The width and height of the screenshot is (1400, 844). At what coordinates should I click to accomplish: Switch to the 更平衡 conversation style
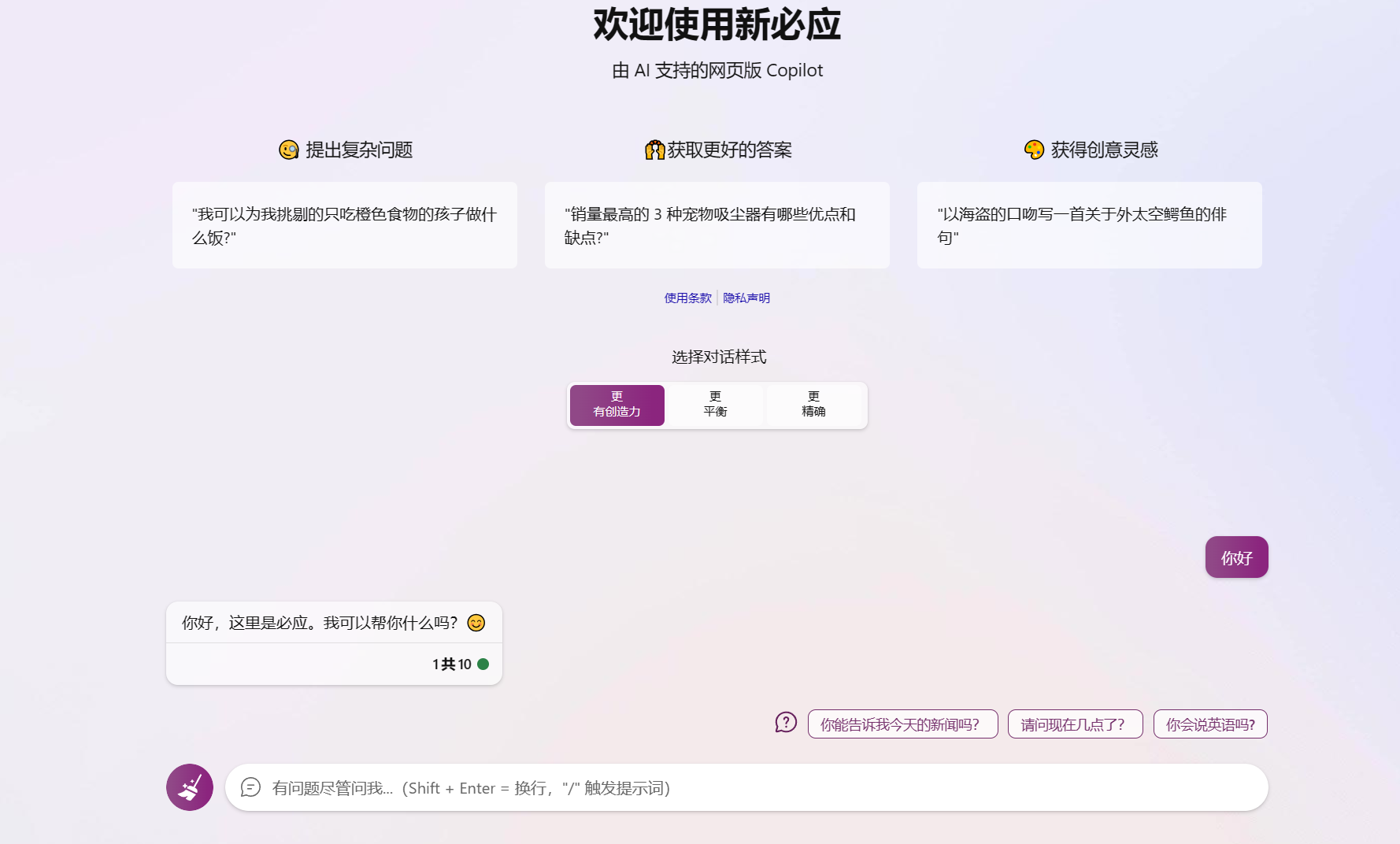tap(715, 405)
